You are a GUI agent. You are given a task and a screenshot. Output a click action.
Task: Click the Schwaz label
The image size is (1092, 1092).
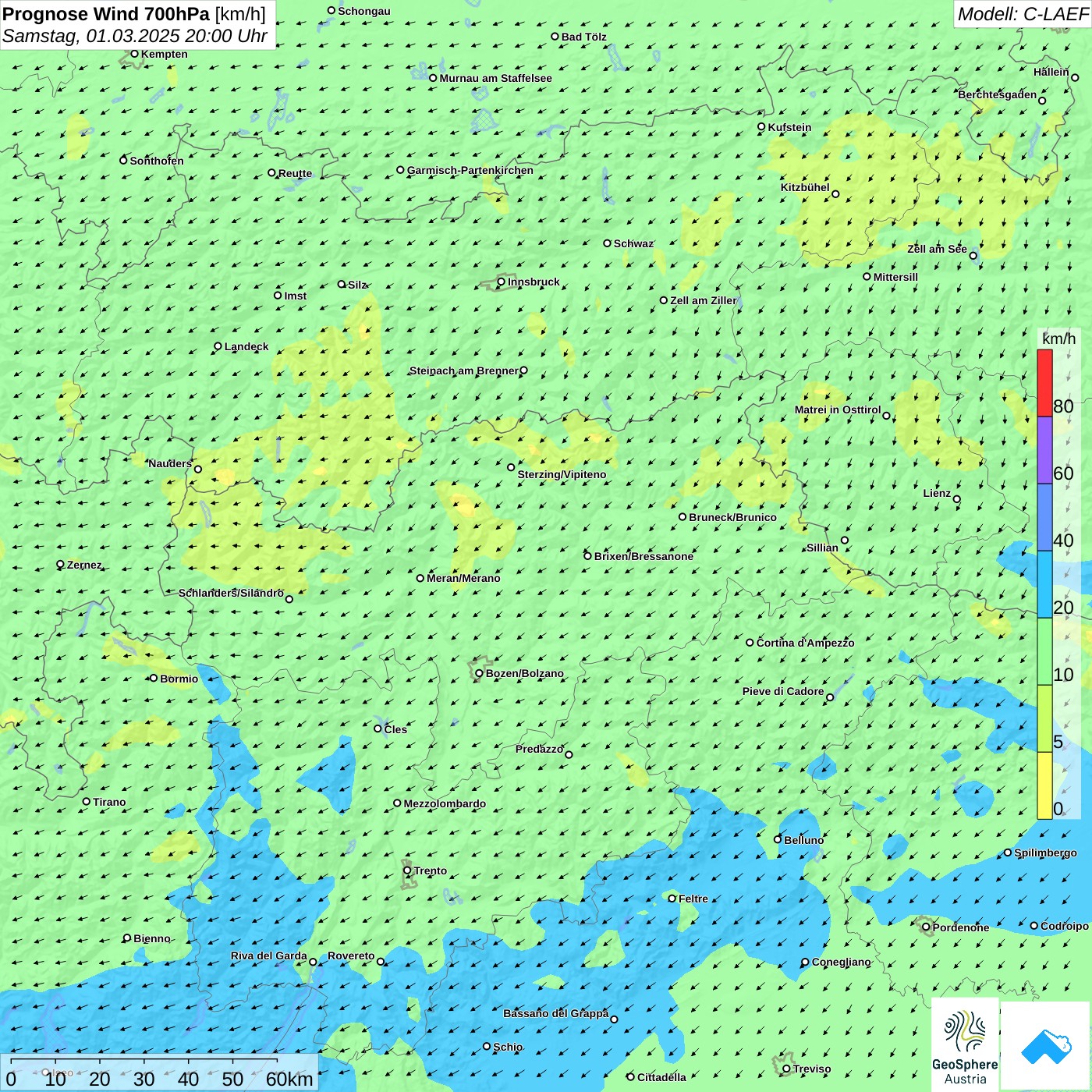(633, 243)
